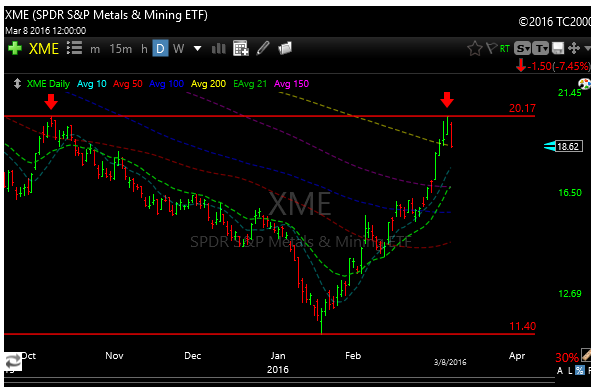Select the hourly 'h' time frame
The height and width of the screenshot is (387, 591).
coord(144,49)
